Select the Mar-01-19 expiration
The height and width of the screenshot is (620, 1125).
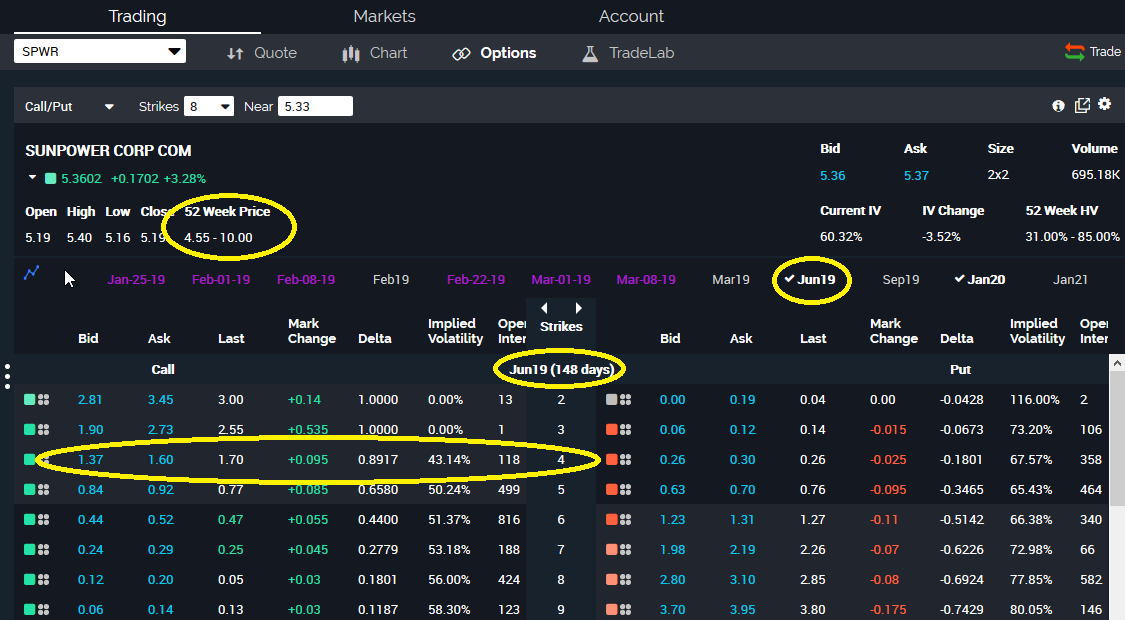click(x=561, y=280)
